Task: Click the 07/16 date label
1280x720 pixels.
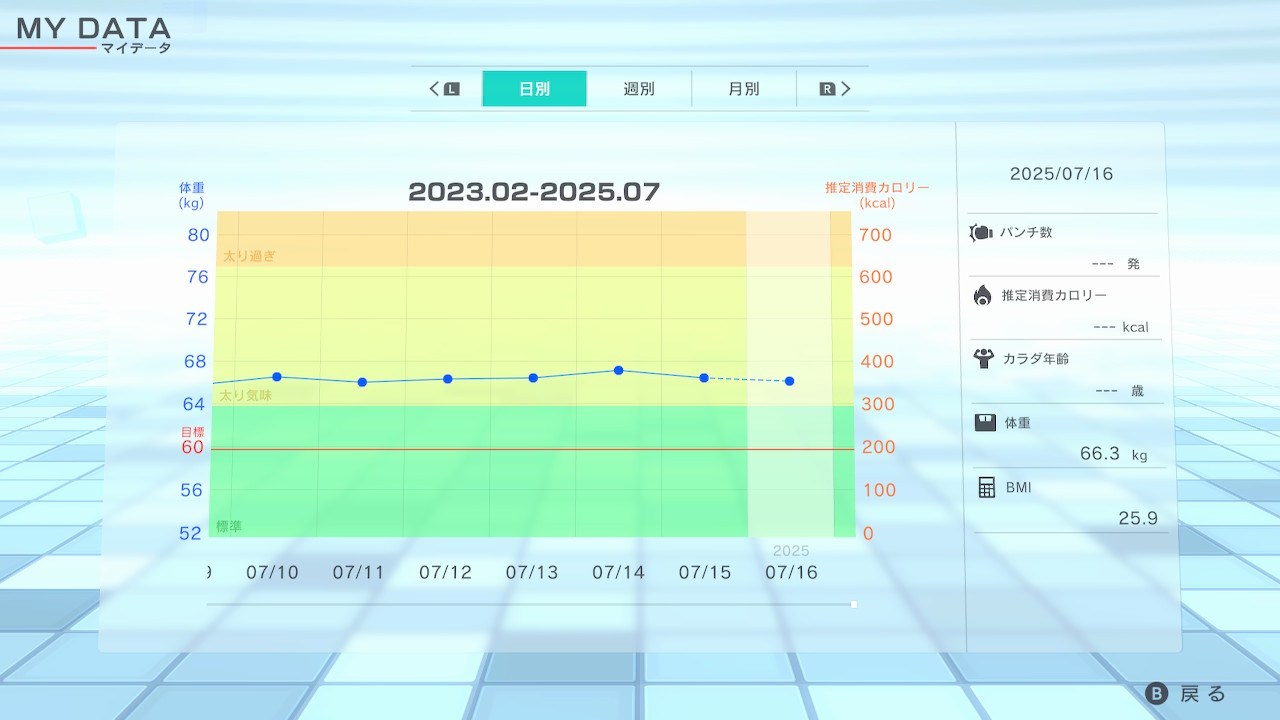Action: [x=791, y=573]
